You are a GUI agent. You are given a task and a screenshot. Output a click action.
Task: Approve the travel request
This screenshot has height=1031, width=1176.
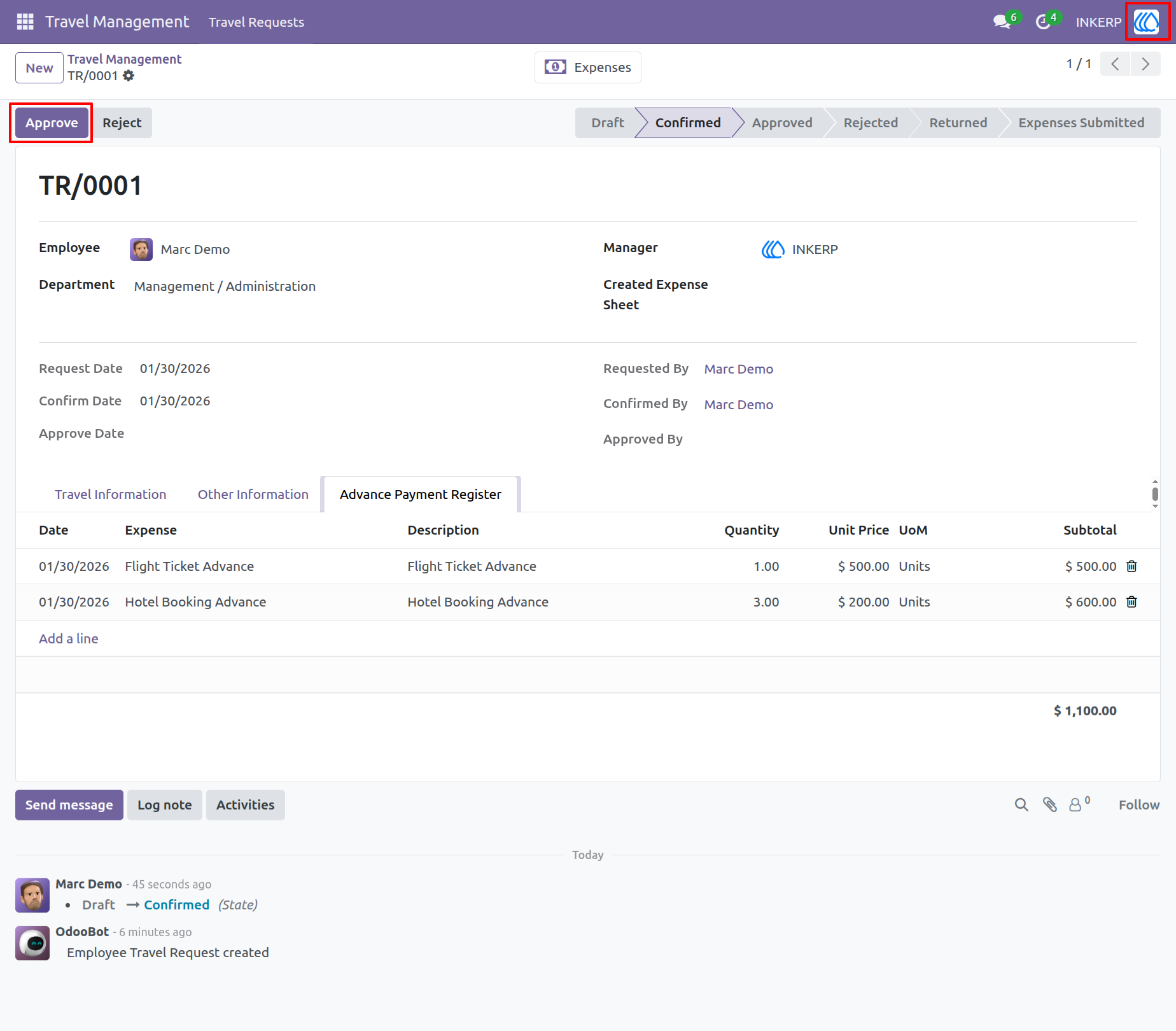[52, 123]
